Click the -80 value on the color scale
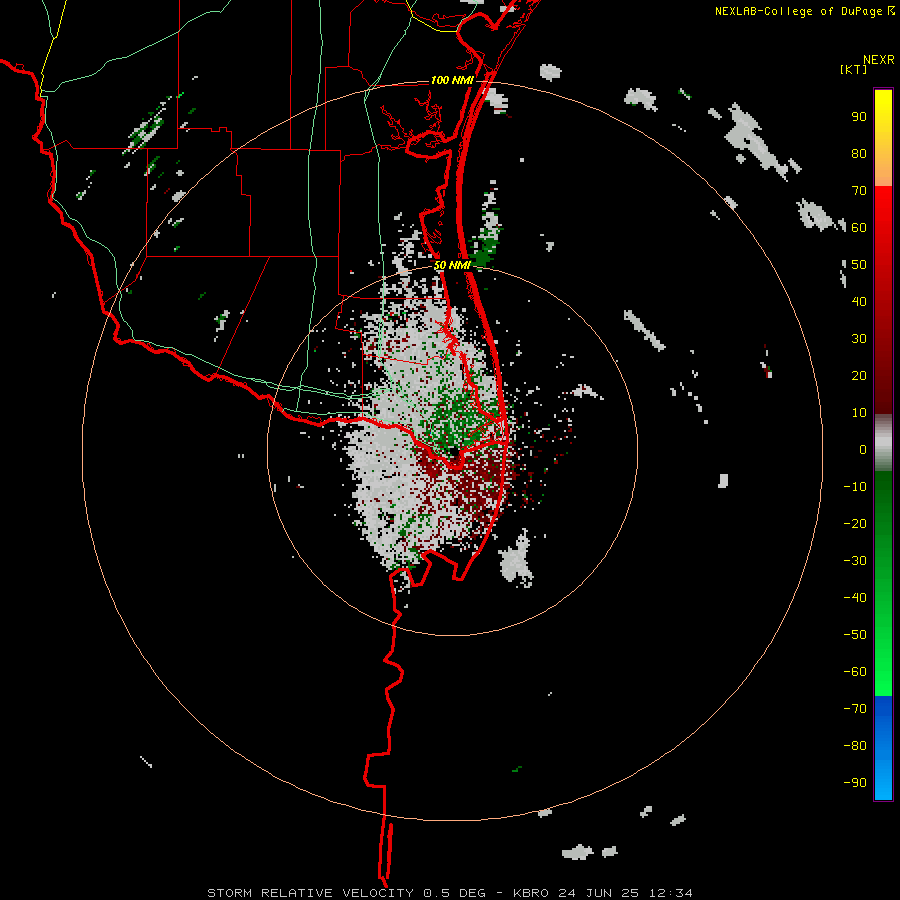This screenshot has width=900, height=900. click(x=855, y=746)
